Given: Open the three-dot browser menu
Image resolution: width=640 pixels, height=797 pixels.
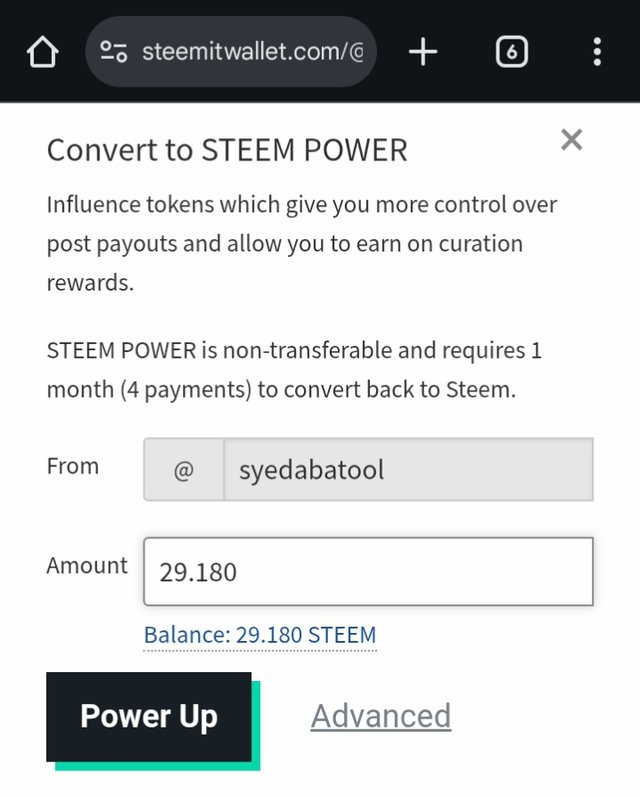Looking at the screenshot, I should 597,52.
